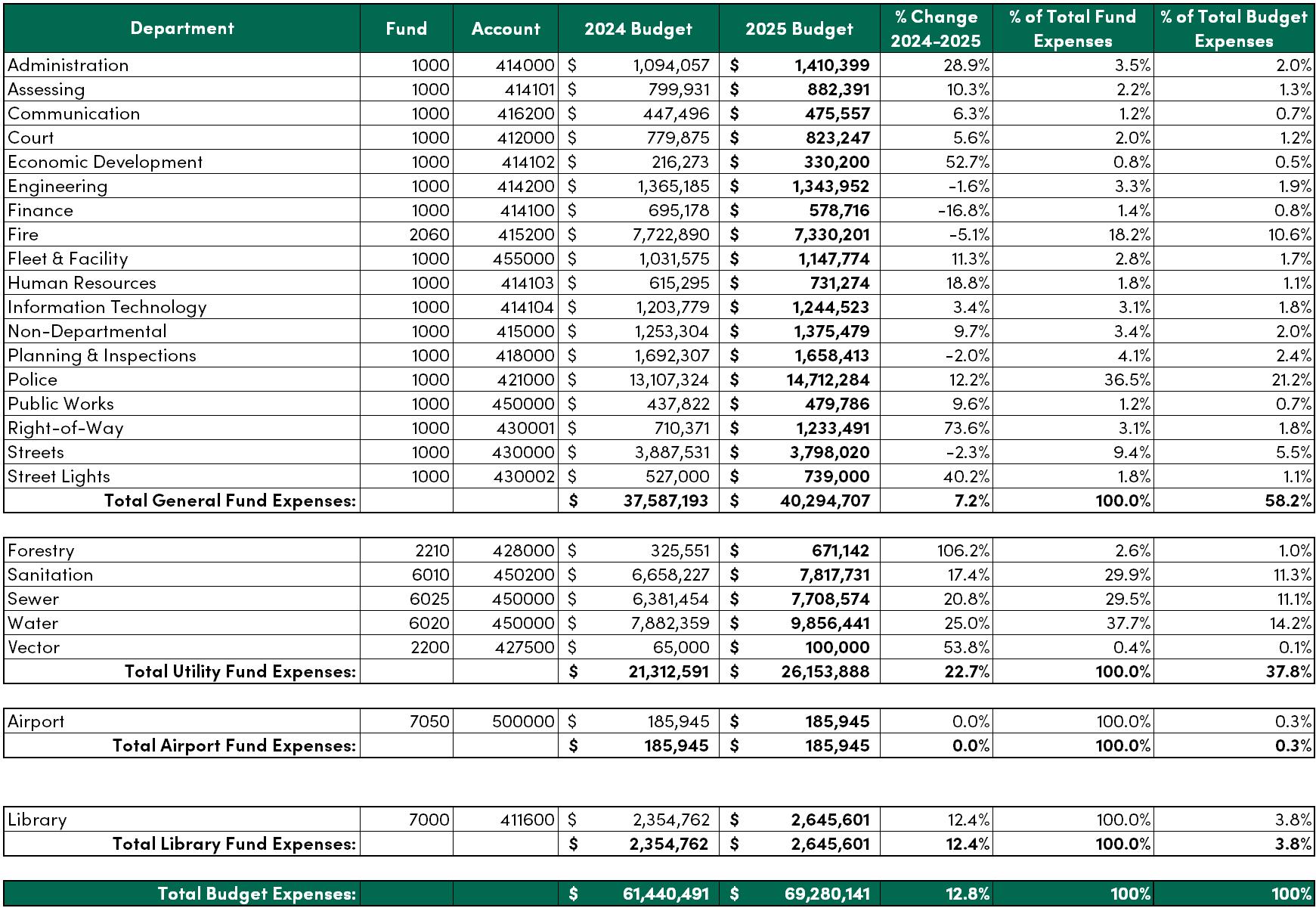Click the Sanitation department cell

click(182, 575)
